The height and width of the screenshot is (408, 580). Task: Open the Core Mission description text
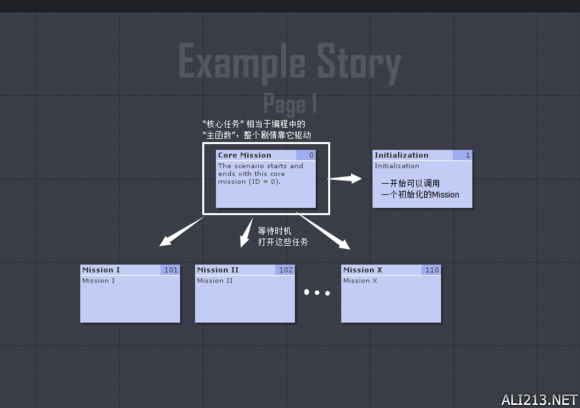260,174
